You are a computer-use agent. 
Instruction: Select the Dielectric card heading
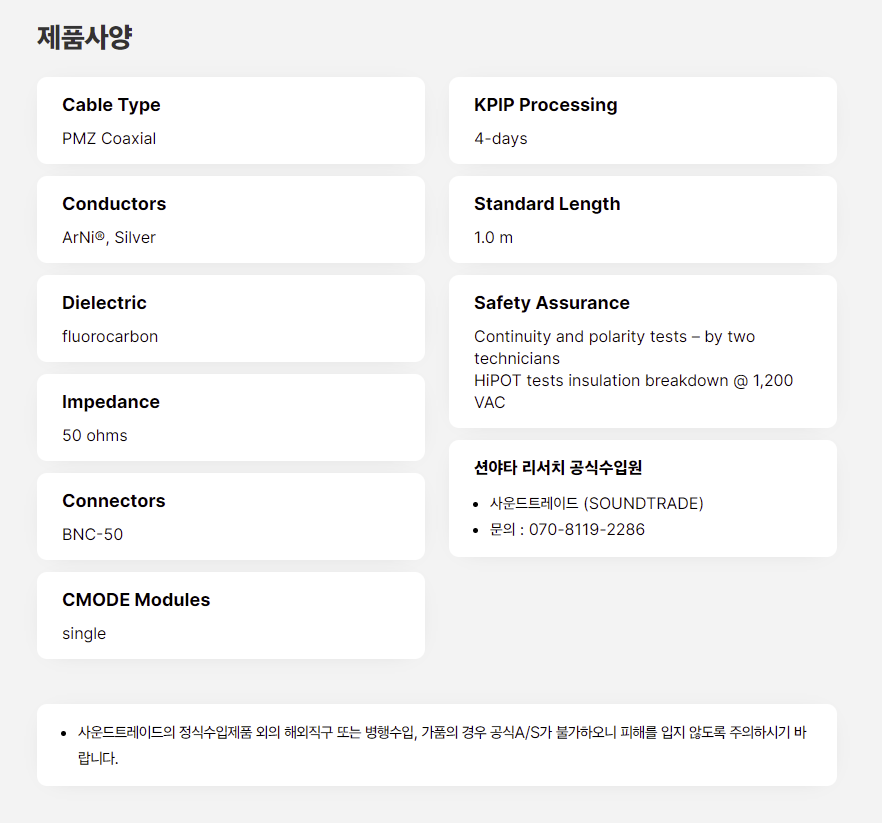[104, 303]
